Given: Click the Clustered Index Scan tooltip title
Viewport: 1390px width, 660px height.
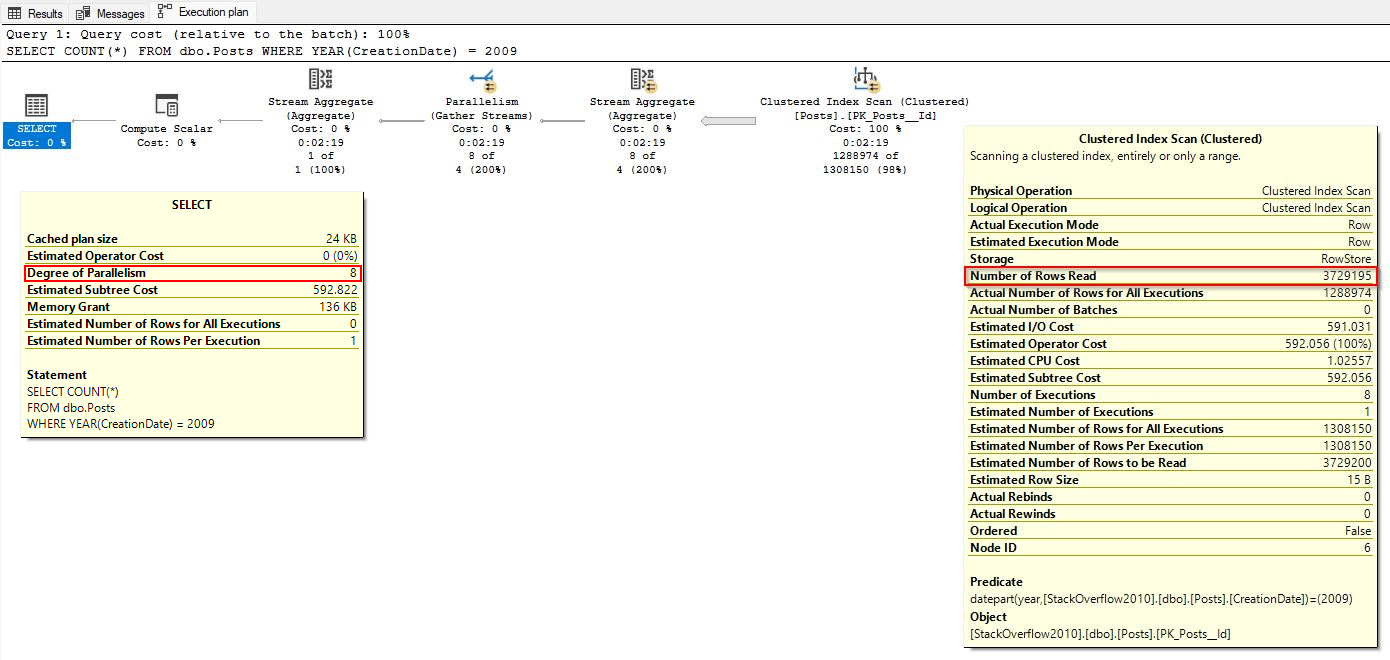Looking at the screenshot, I should pos(1170,139).
